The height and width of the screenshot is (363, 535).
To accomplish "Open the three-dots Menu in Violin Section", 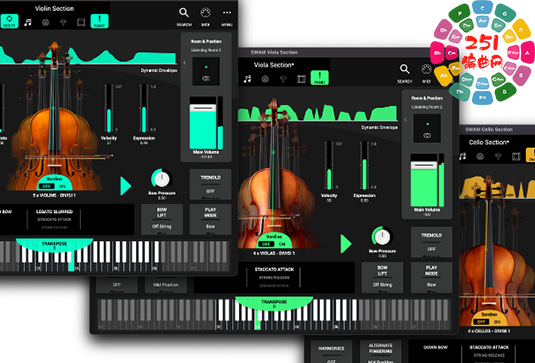I will 227,16.
